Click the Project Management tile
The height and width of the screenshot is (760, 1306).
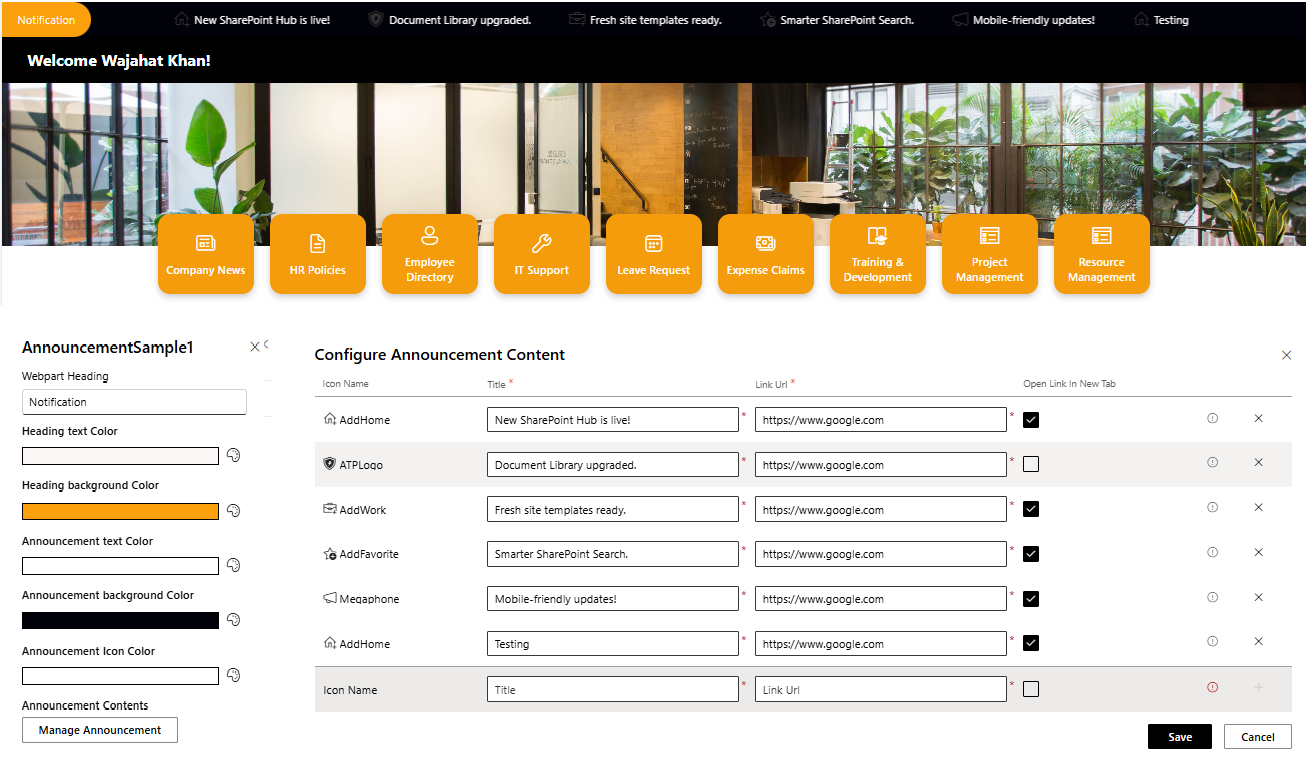point(989,253)
